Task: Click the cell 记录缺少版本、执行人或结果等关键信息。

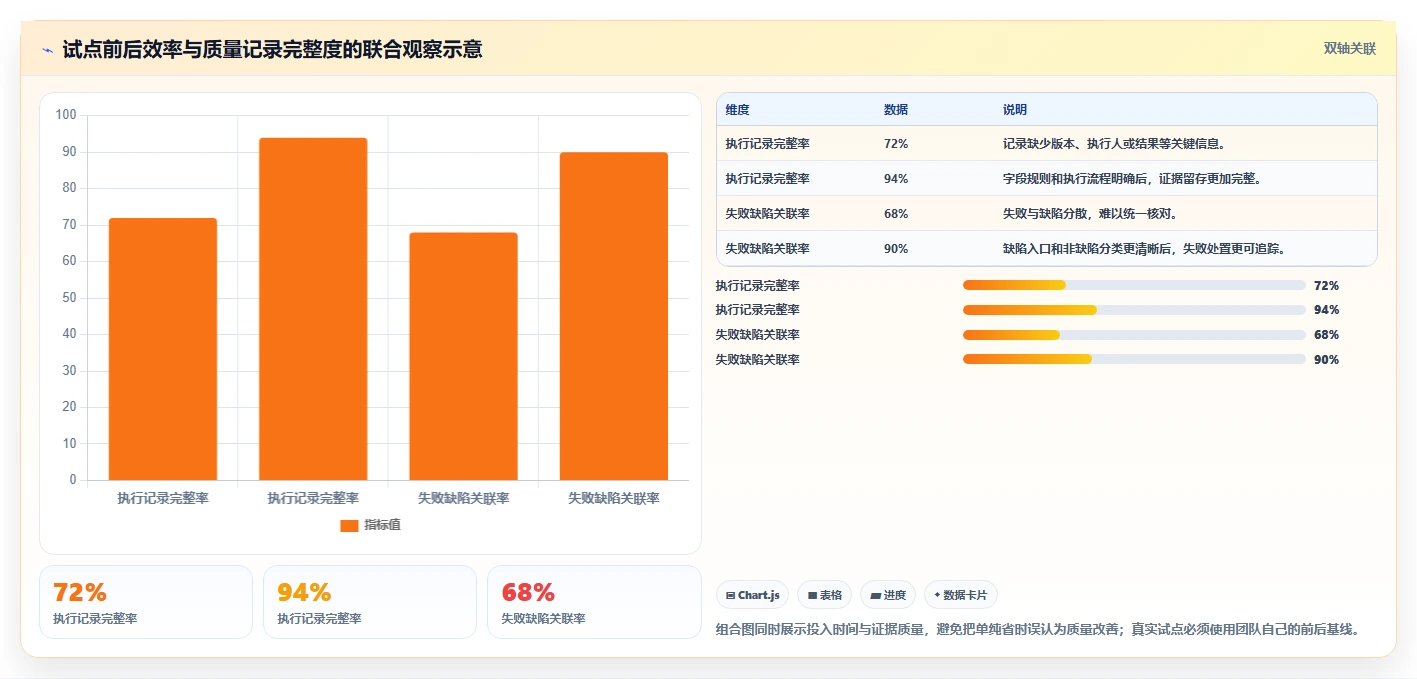Action: 1114,144
